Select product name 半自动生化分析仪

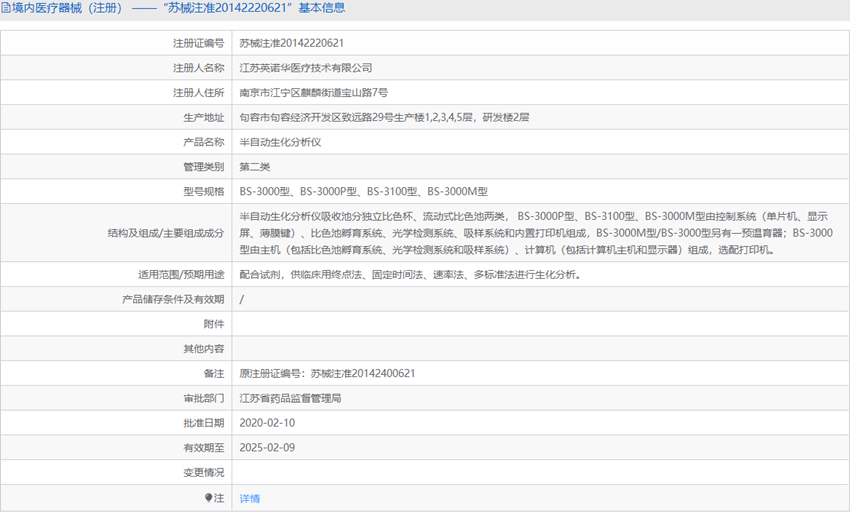[280, 142]
